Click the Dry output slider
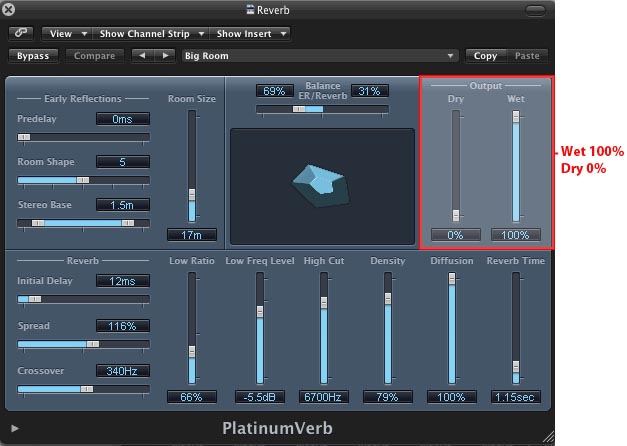 pyautogui.click(x=456, y=165)
